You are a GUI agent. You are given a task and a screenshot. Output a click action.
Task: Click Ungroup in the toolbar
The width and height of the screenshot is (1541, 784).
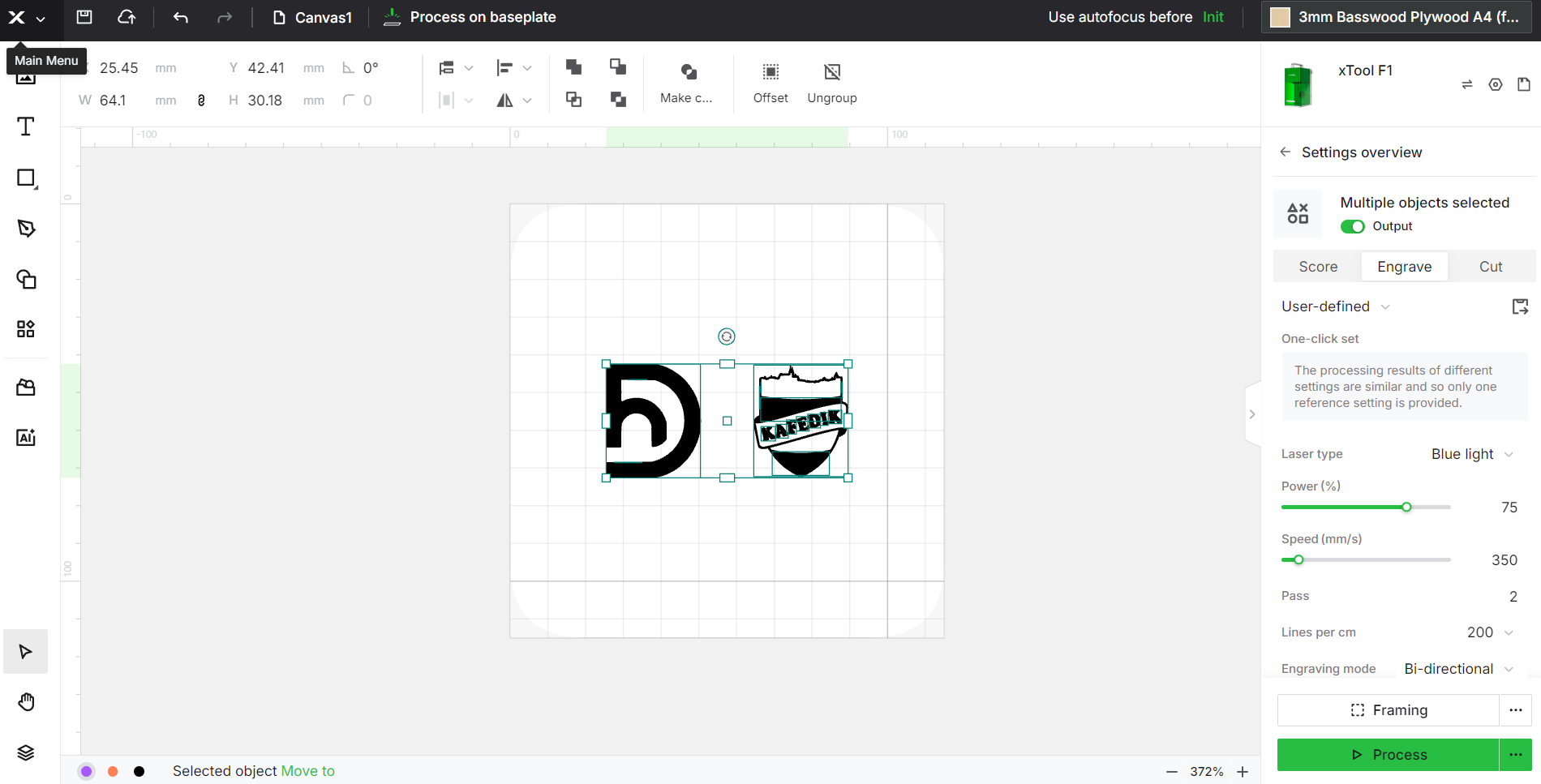(831, 83)
